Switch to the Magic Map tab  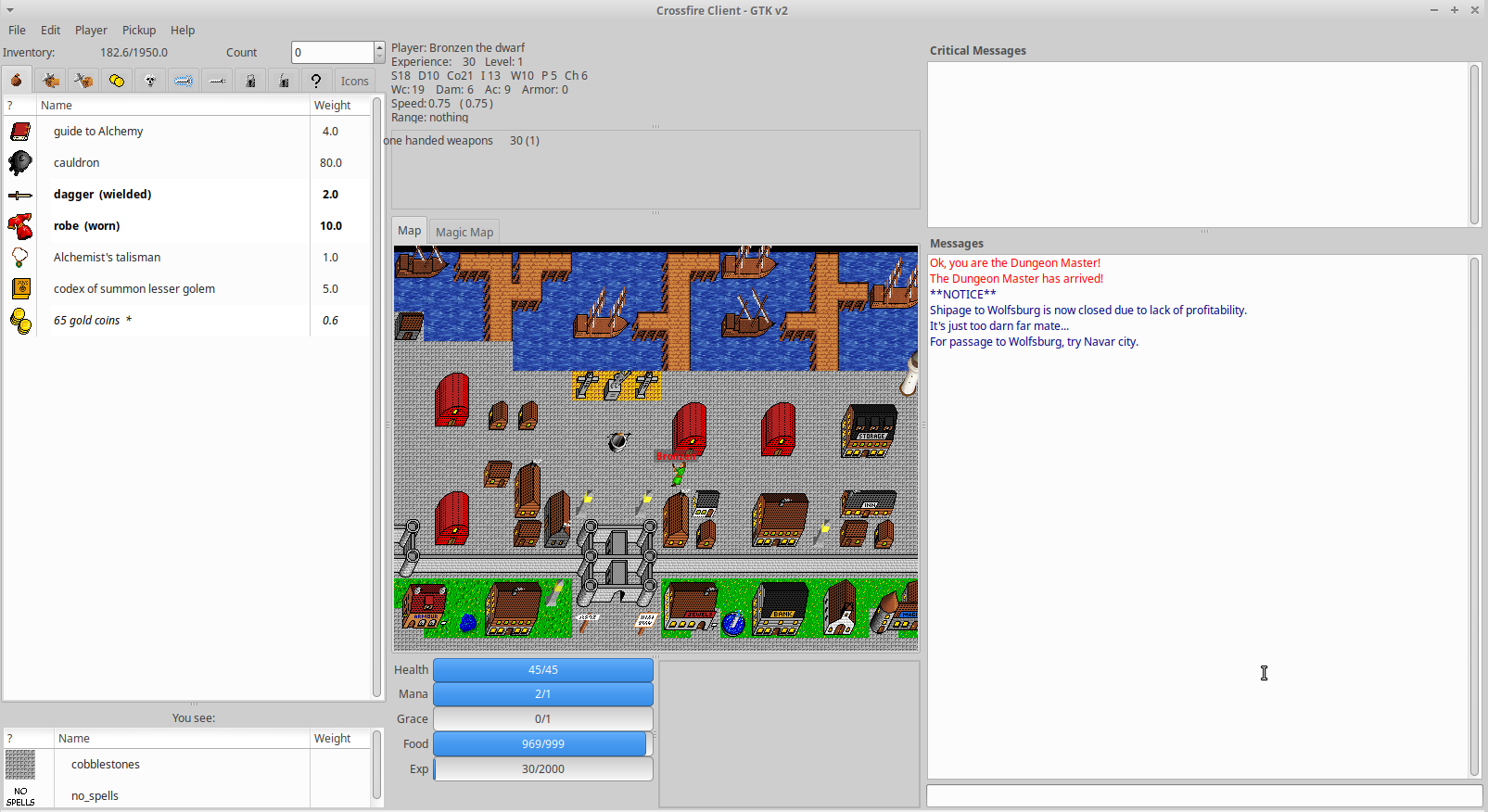pos(464,232)
